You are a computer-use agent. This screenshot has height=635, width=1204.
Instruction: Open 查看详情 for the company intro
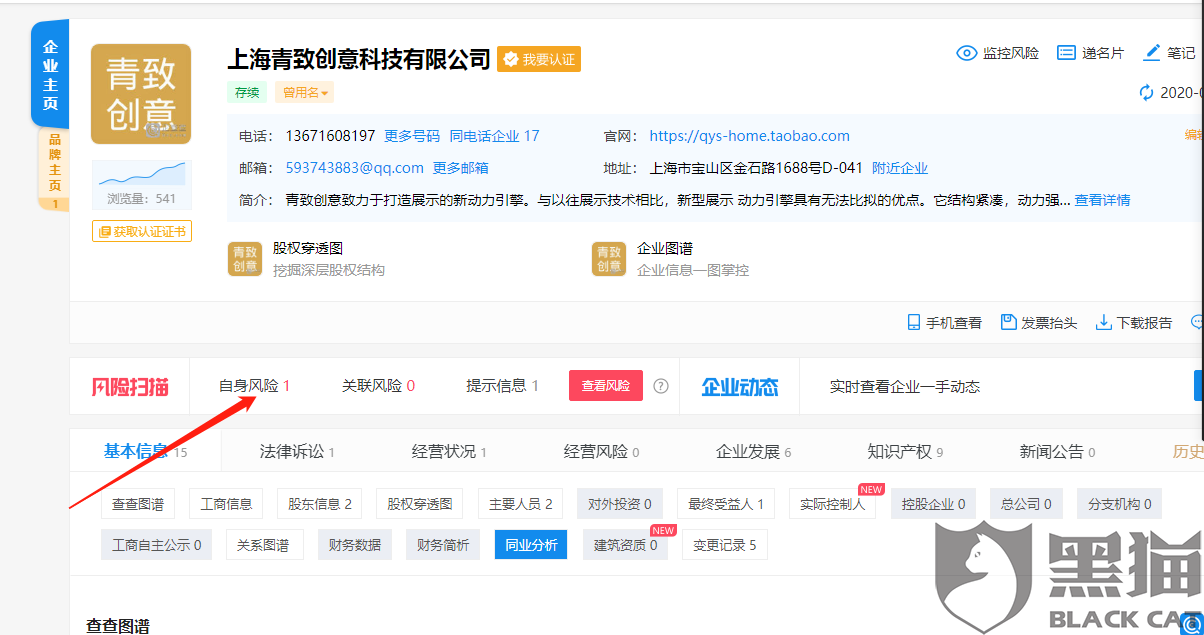point(1103,200)
